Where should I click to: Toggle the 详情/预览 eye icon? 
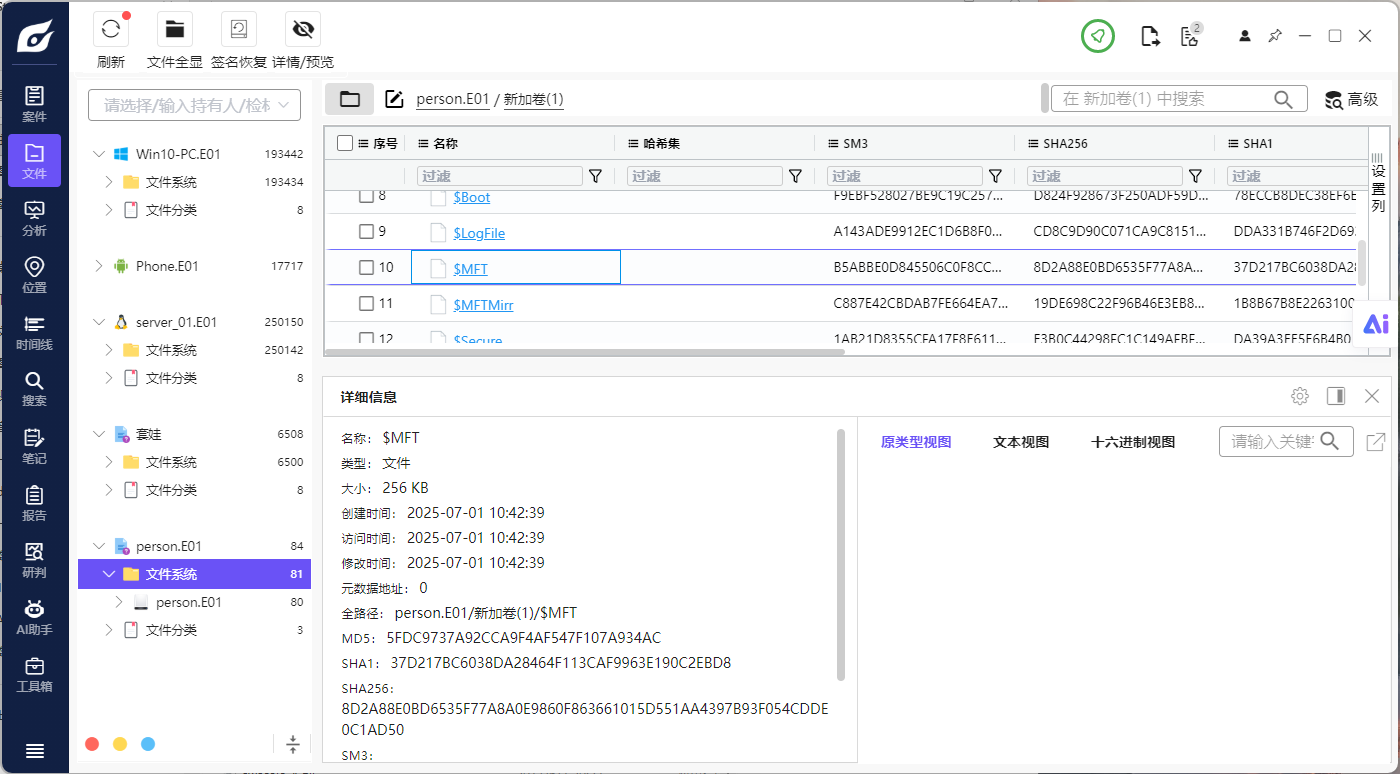[x=303, y=30]
